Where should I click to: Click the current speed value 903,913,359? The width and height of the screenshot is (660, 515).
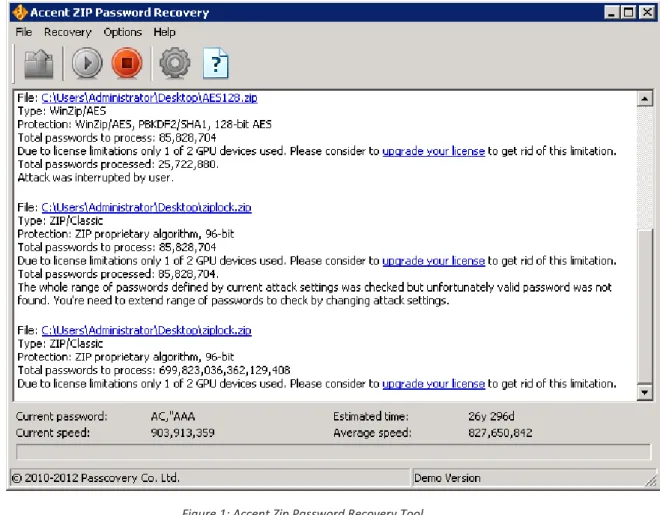point(183,433)
